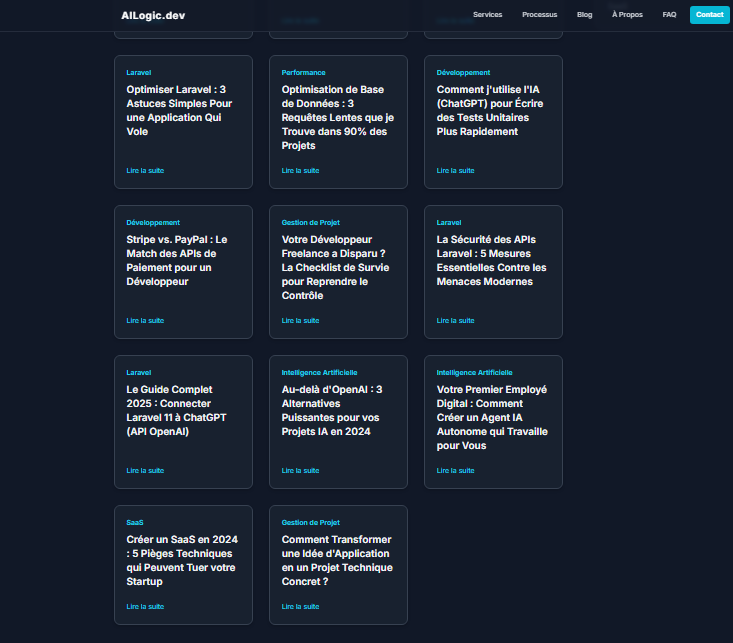
Task: Read more on 'La Sécurité des APIs Laravel'
Action: (455, 321)
